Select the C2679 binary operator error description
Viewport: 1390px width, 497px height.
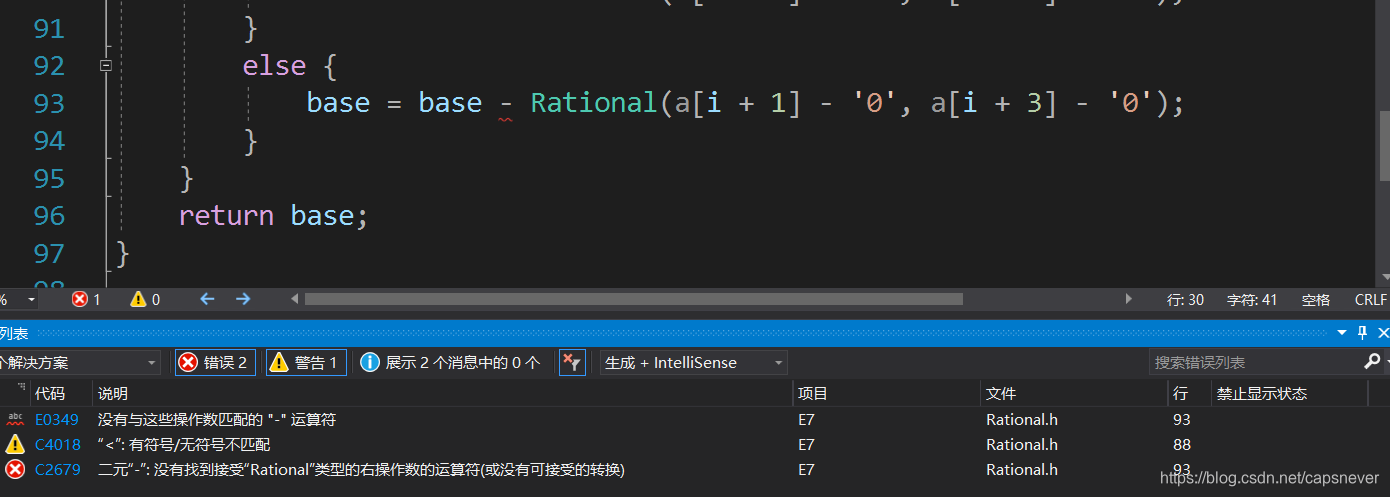tap(361, 470)
